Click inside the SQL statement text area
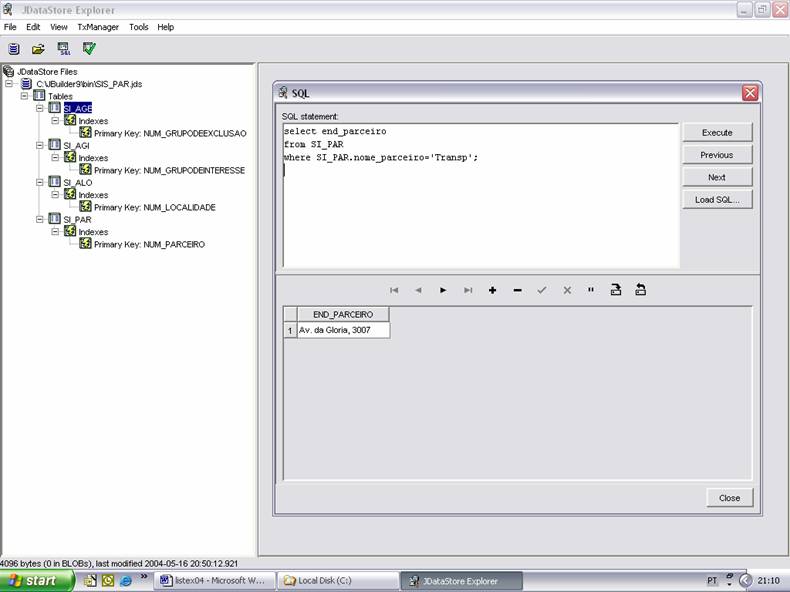This screenshot has height=592, width=790. click(481, 195)
